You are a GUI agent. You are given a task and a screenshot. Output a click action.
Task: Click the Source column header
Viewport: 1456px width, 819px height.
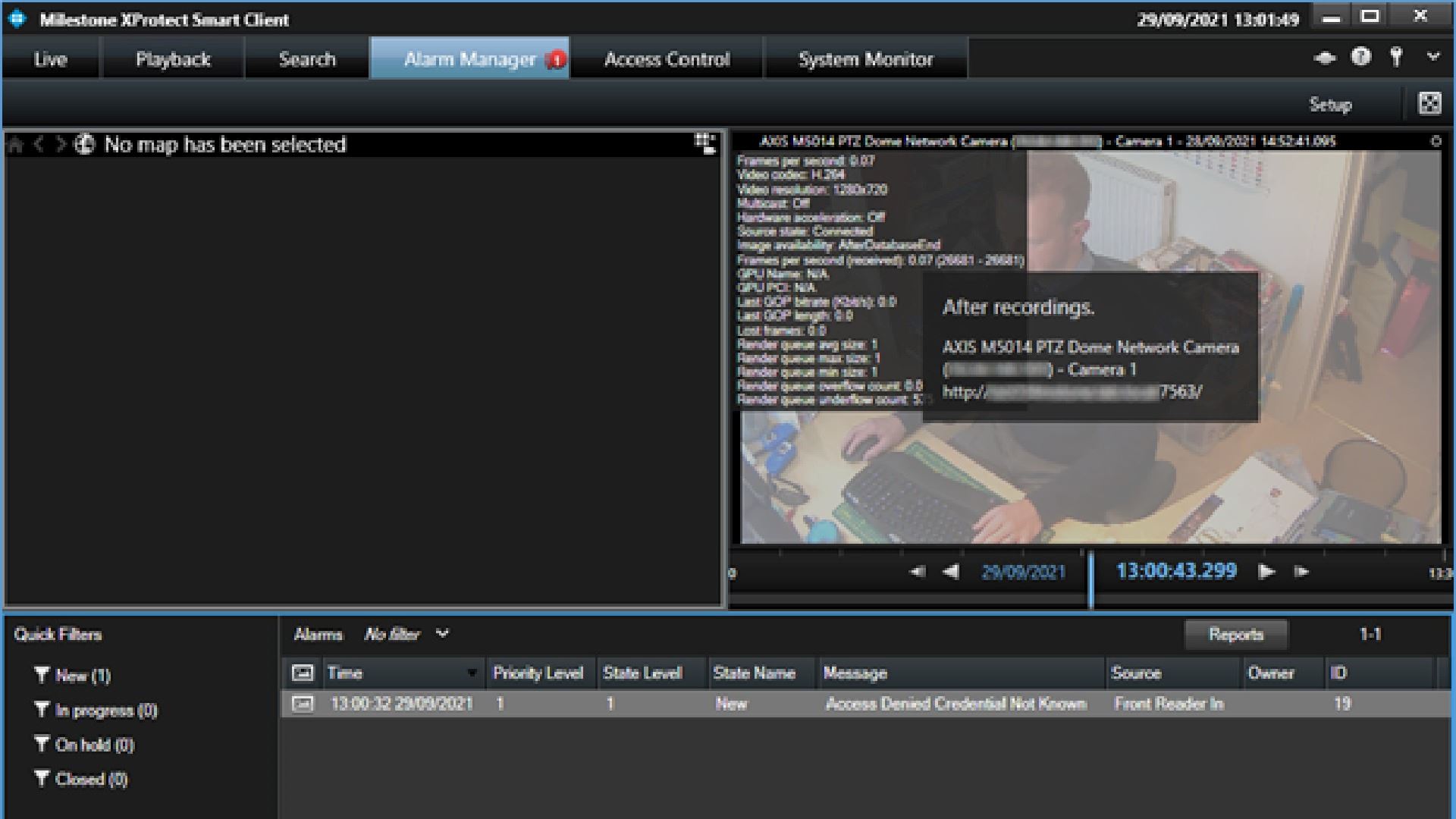coord(1172,673)
